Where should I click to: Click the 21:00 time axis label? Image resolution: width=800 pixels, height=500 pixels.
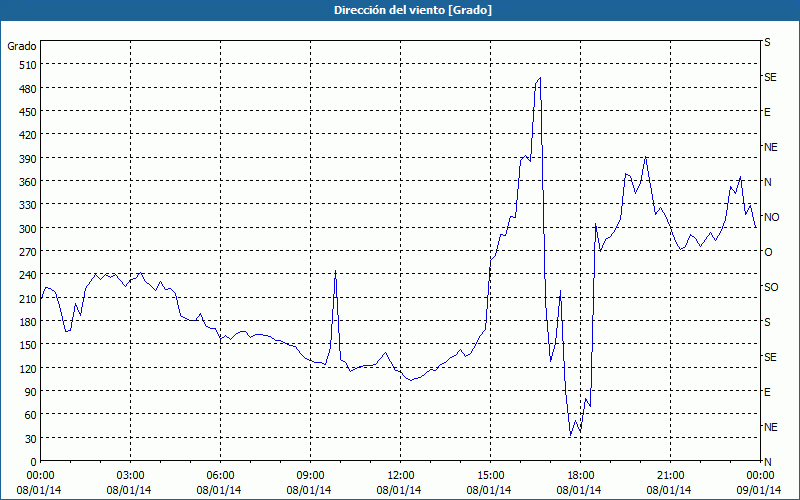tap(670, 476)
